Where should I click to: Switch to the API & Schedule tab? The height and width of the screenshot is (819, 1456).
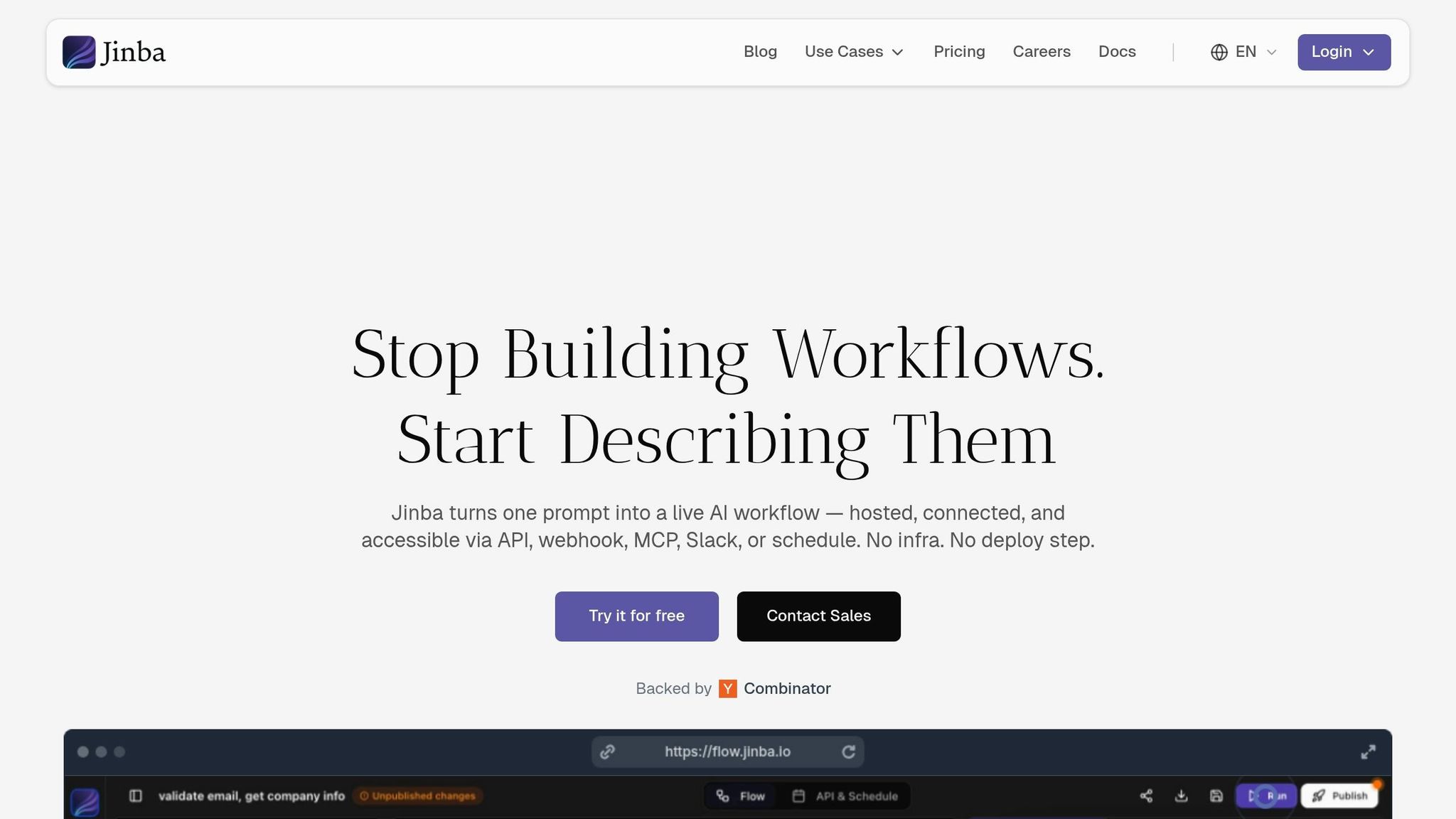(845, 796)
